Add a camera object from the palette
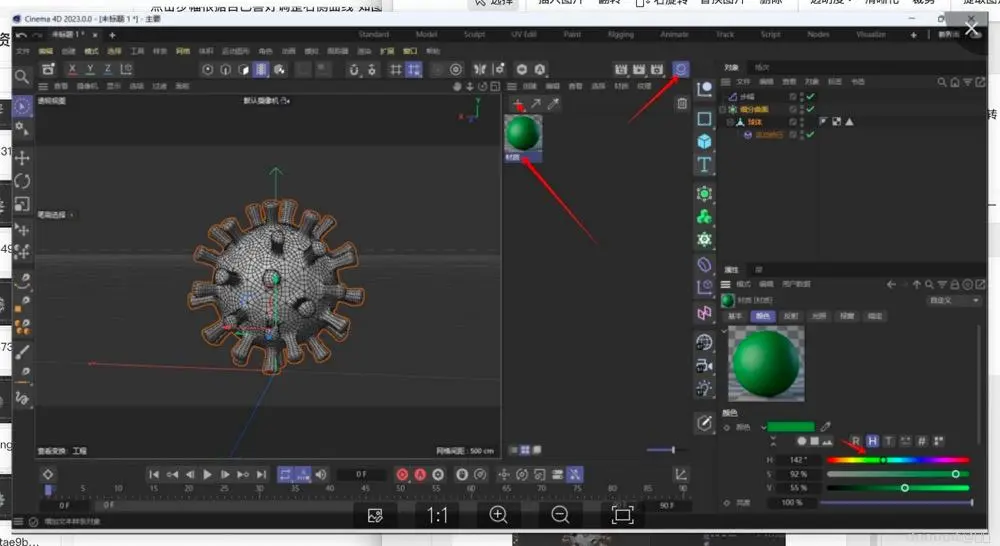1000x546 pixels. tap(704, 365)
